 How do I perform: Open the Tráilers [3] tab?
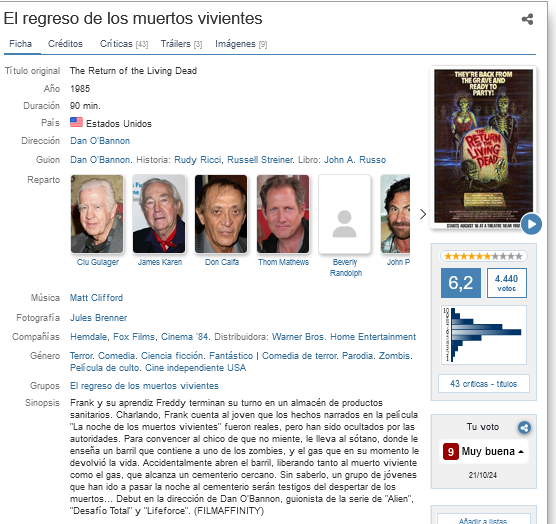click(x=181, y=44)
